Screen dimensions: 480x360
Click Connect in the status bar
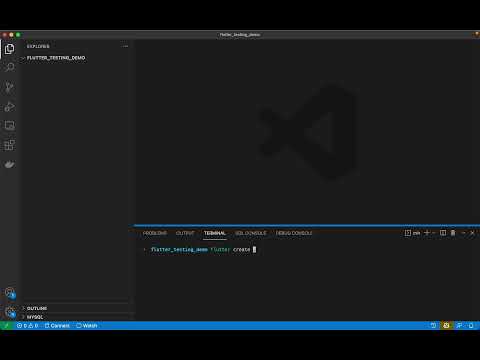[x=57, y=326]
